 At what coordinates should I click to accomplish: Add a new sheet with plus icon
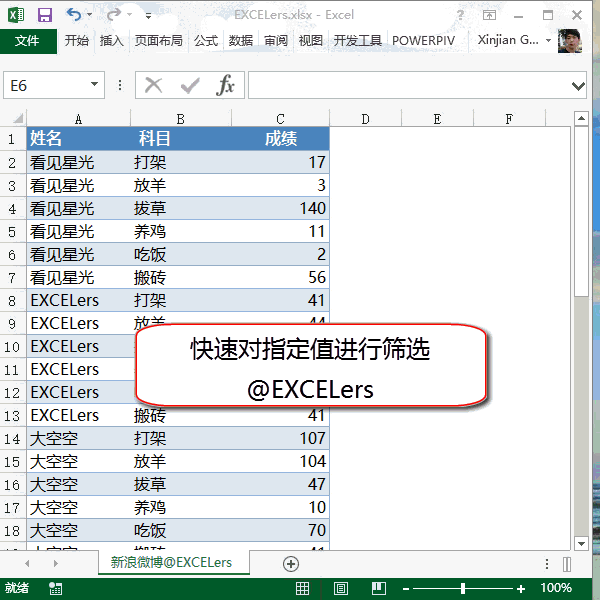[291, 564]
